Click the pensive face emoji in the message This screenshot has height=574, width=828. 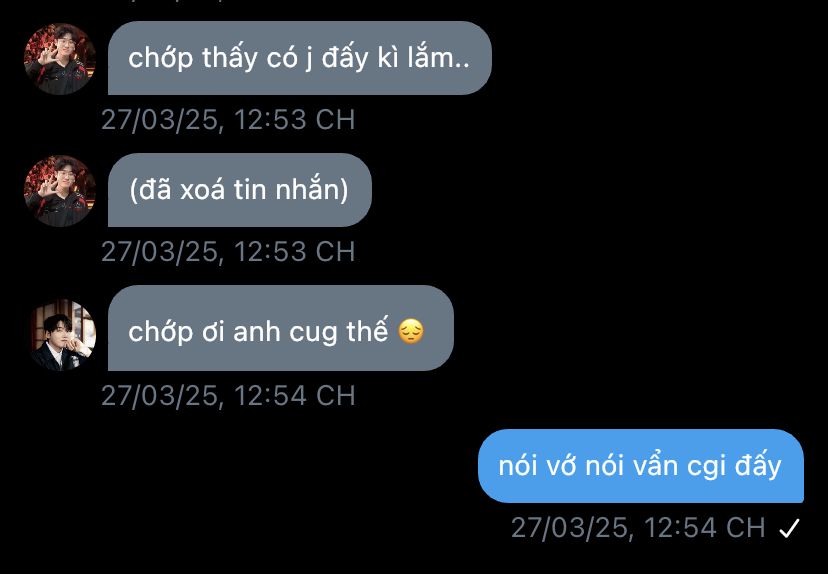click(x=411, y=332)
